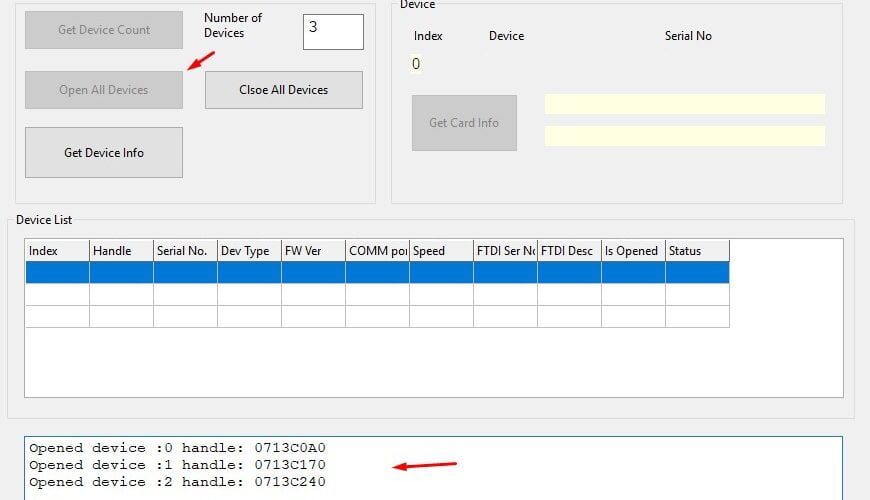
Task: Select the Speed column header
Action: [441, 251]
